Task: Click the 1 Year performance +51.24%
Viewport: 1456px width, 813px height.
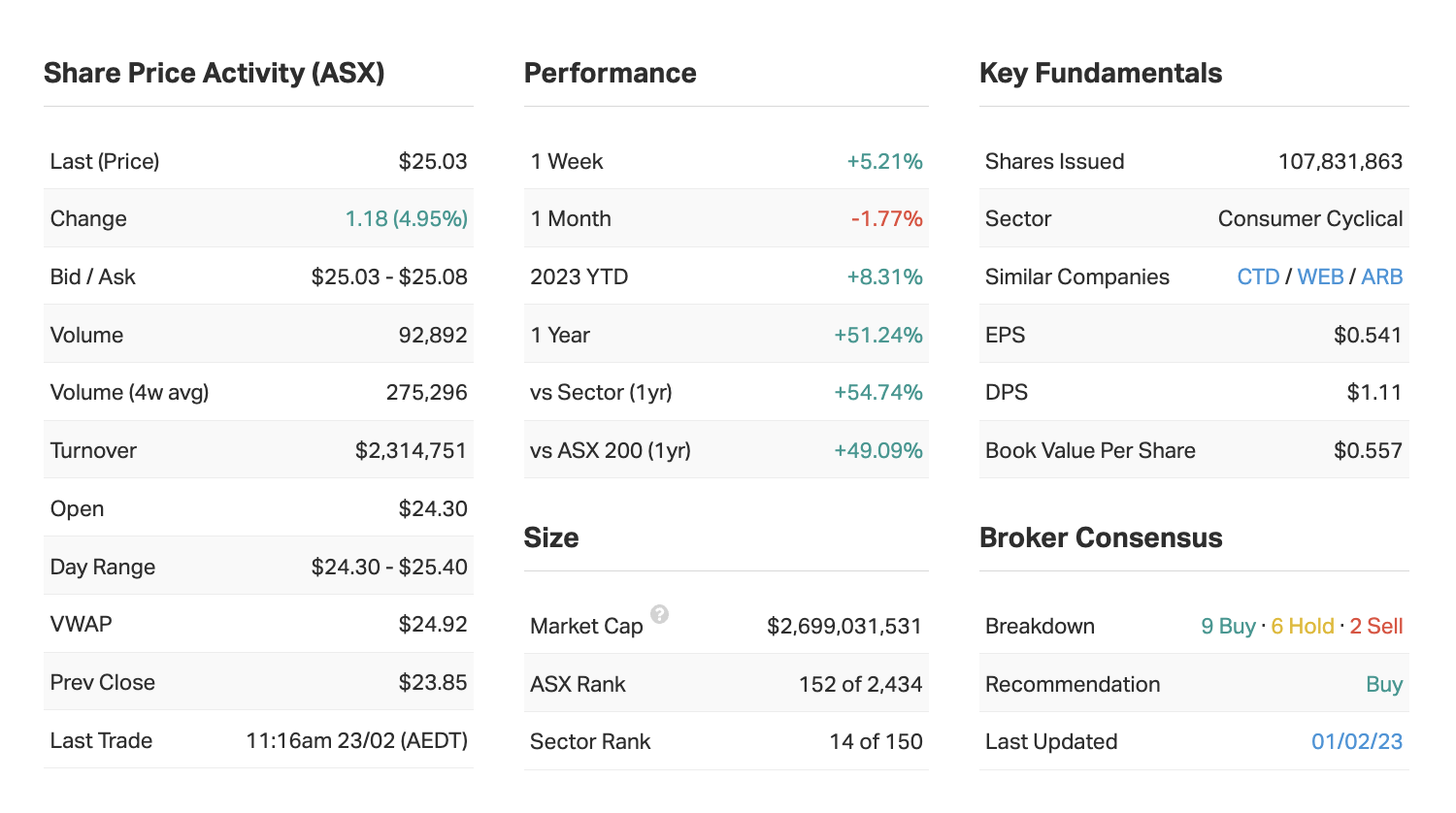Action: pos(877,335)
